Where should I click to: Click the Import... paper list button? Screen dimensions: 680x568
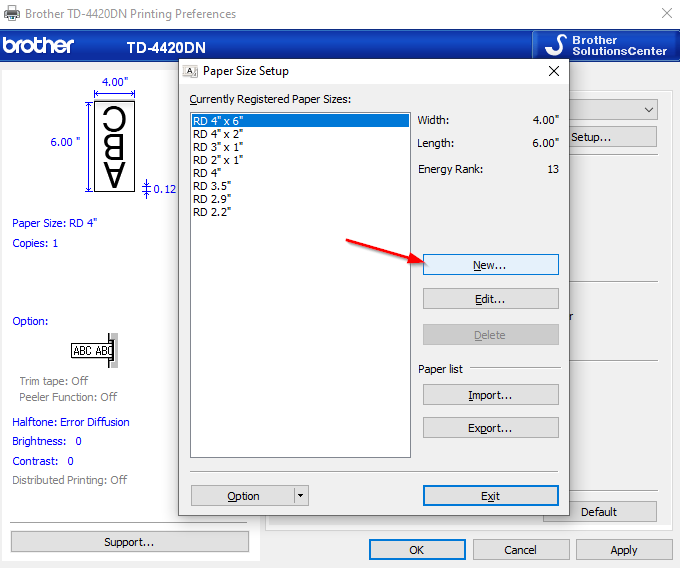tap(490, 395)
